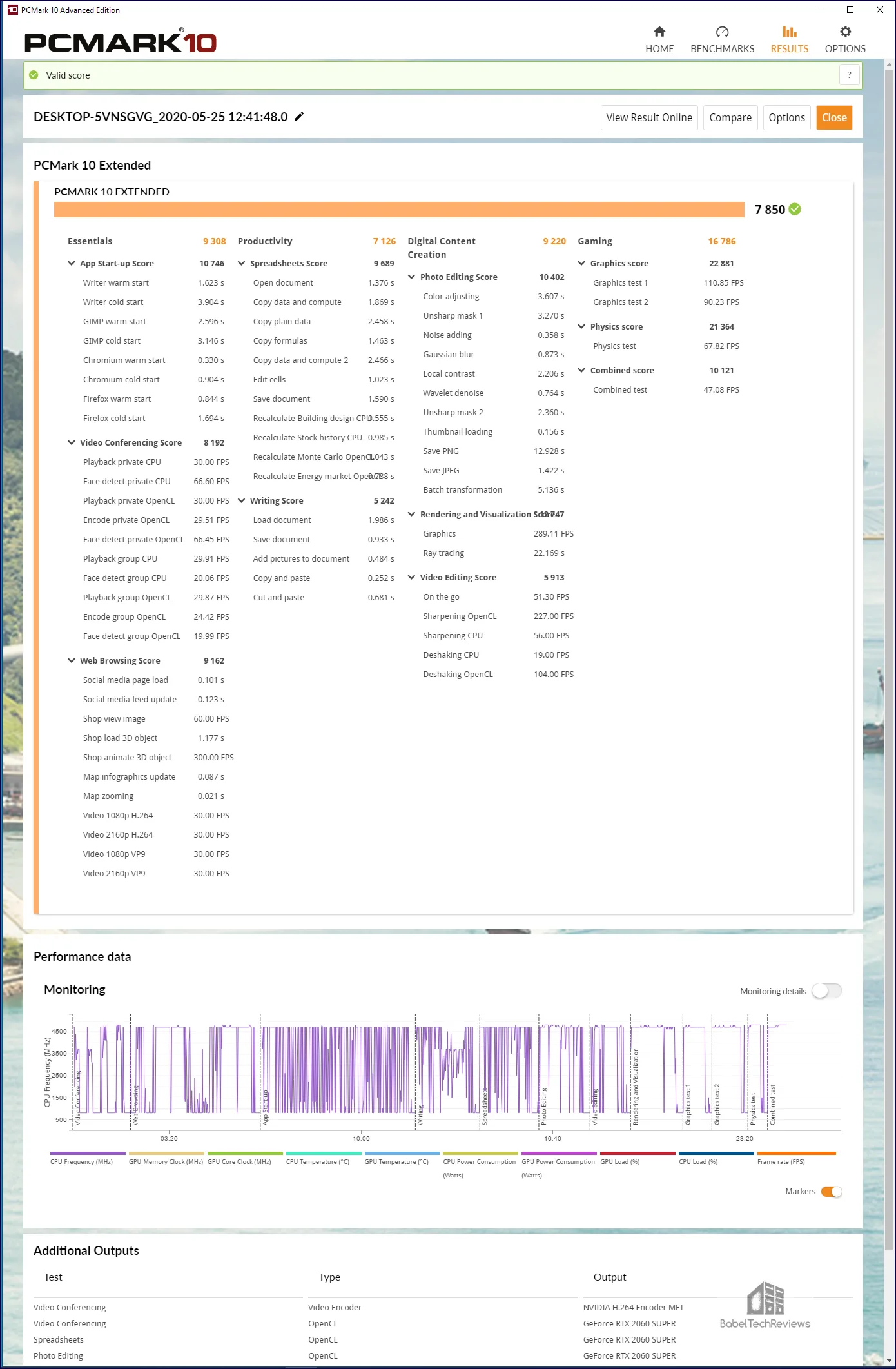Click the Photo Editing chart marker
The image size is (896, 1369).
coord(543,1107)
